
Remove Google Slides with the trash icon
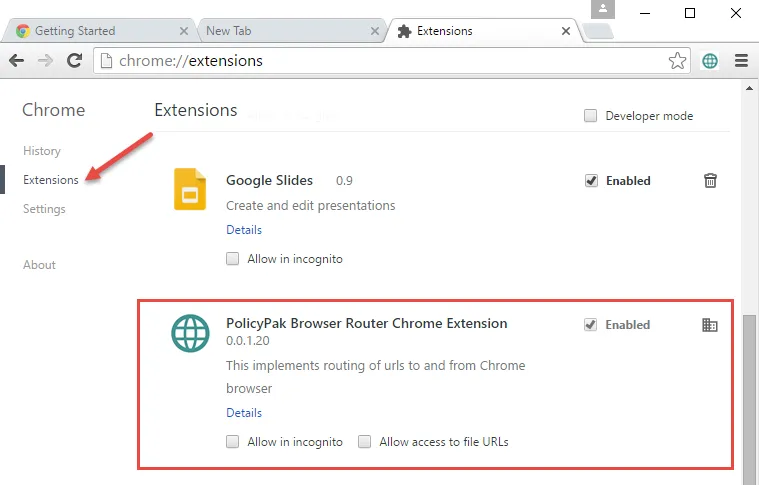coord(710,181)
